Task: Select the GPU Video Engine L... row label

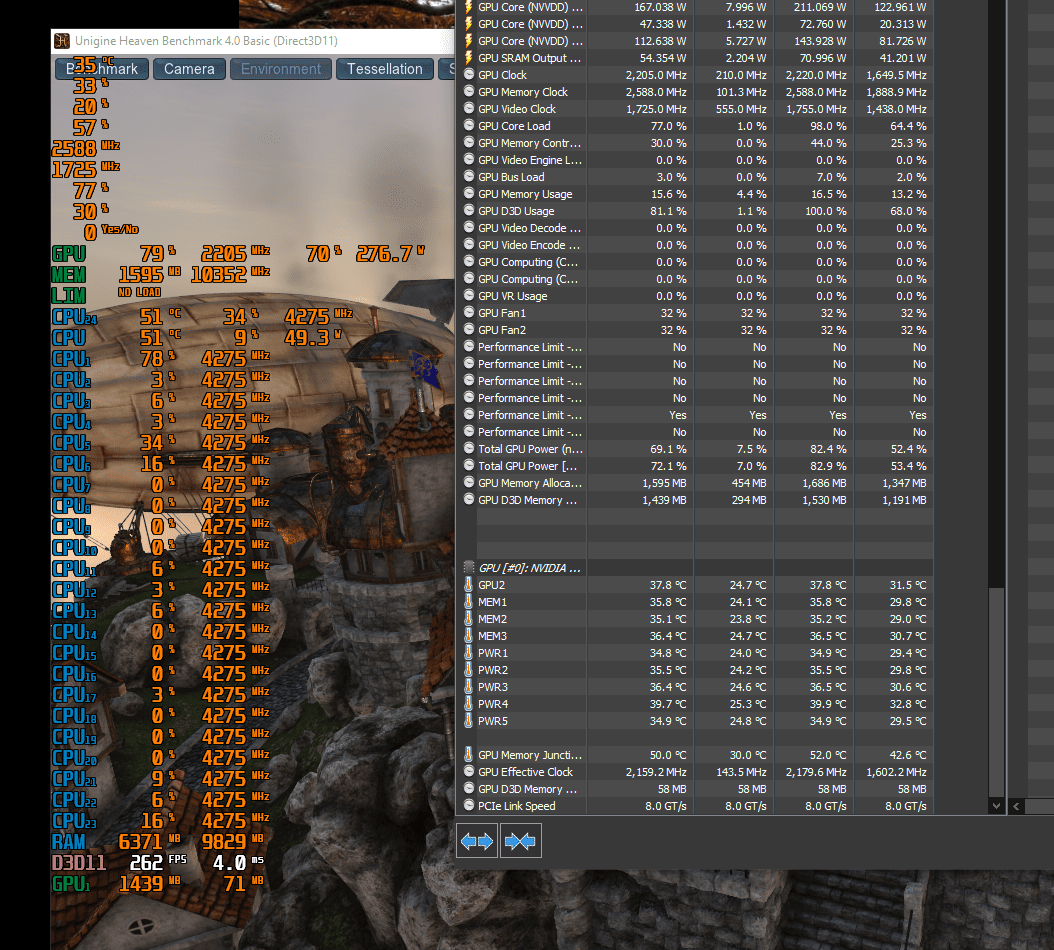Action: 530,160
